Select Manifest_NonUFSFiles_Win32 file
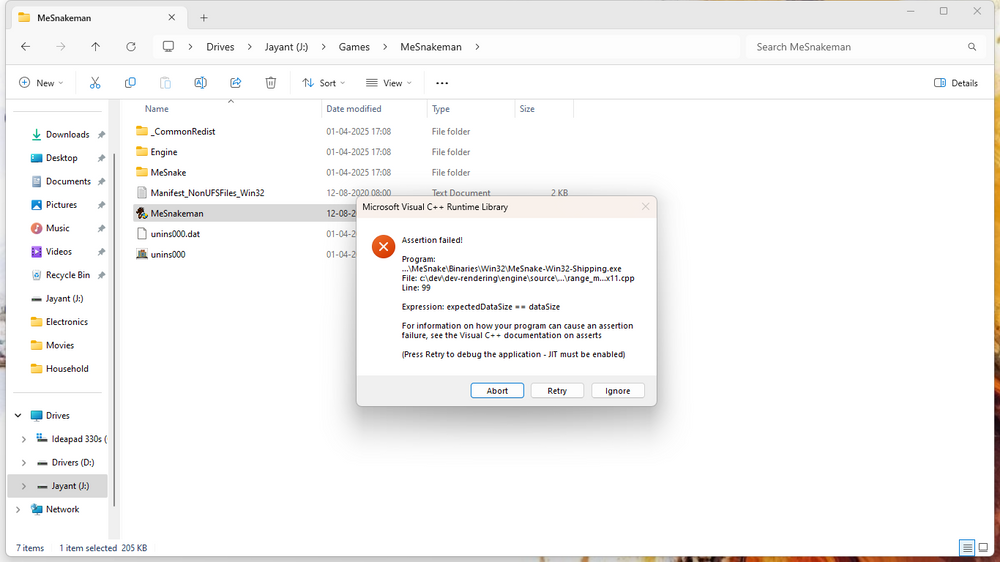Viewport: 1000px width, 562px height. click(207, 193)
